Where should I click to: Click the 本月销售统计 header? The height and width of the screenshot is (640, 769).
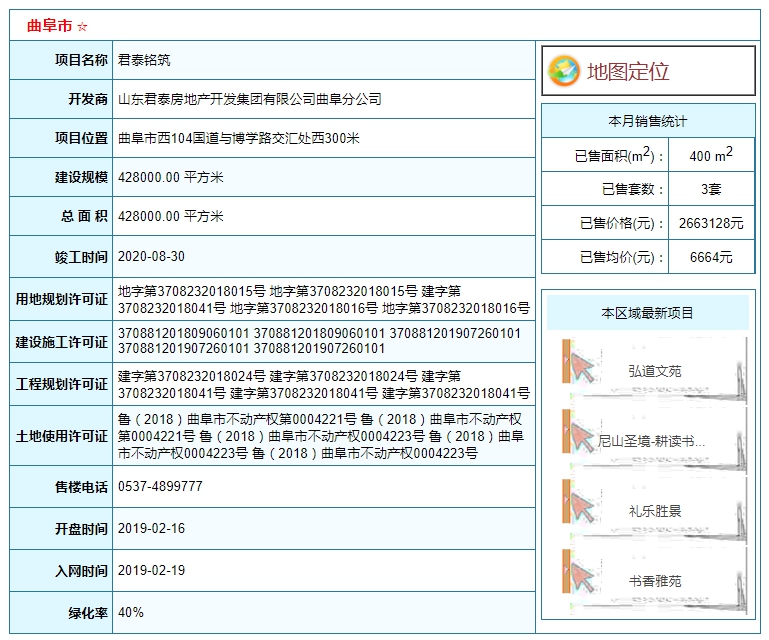[648, 121]
